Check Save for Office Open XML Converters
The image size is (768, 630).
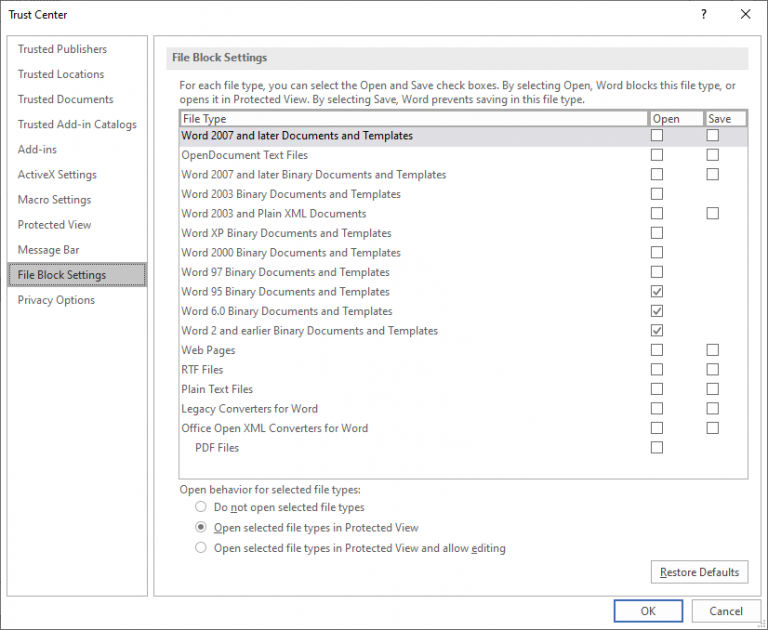coord(713,428)
